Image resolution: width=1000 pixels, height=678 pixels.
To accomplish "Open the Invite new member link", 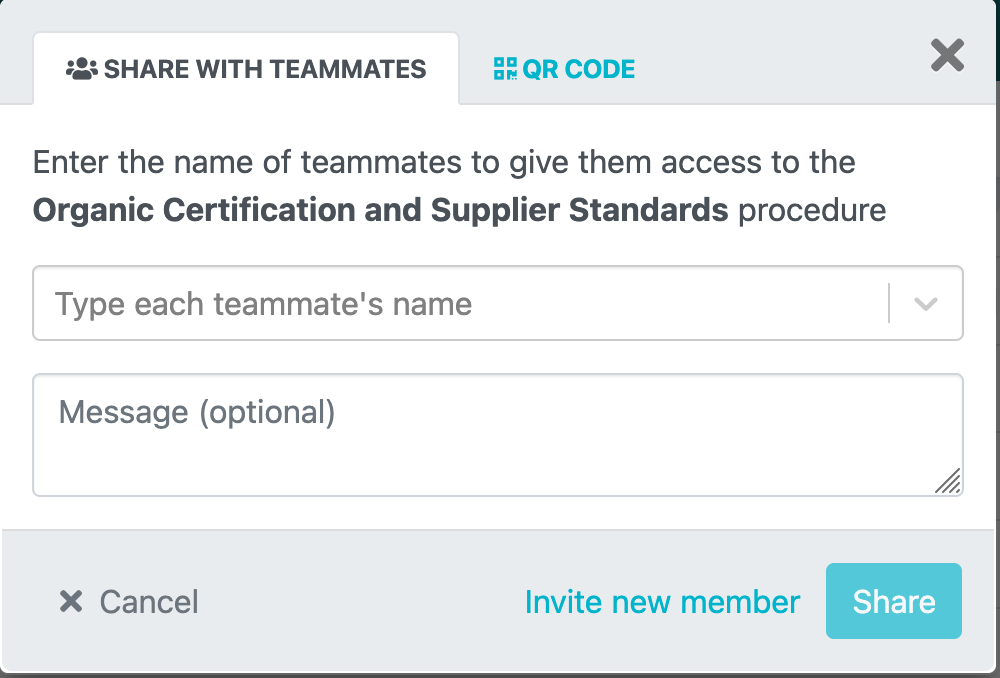I will point(662,602).
